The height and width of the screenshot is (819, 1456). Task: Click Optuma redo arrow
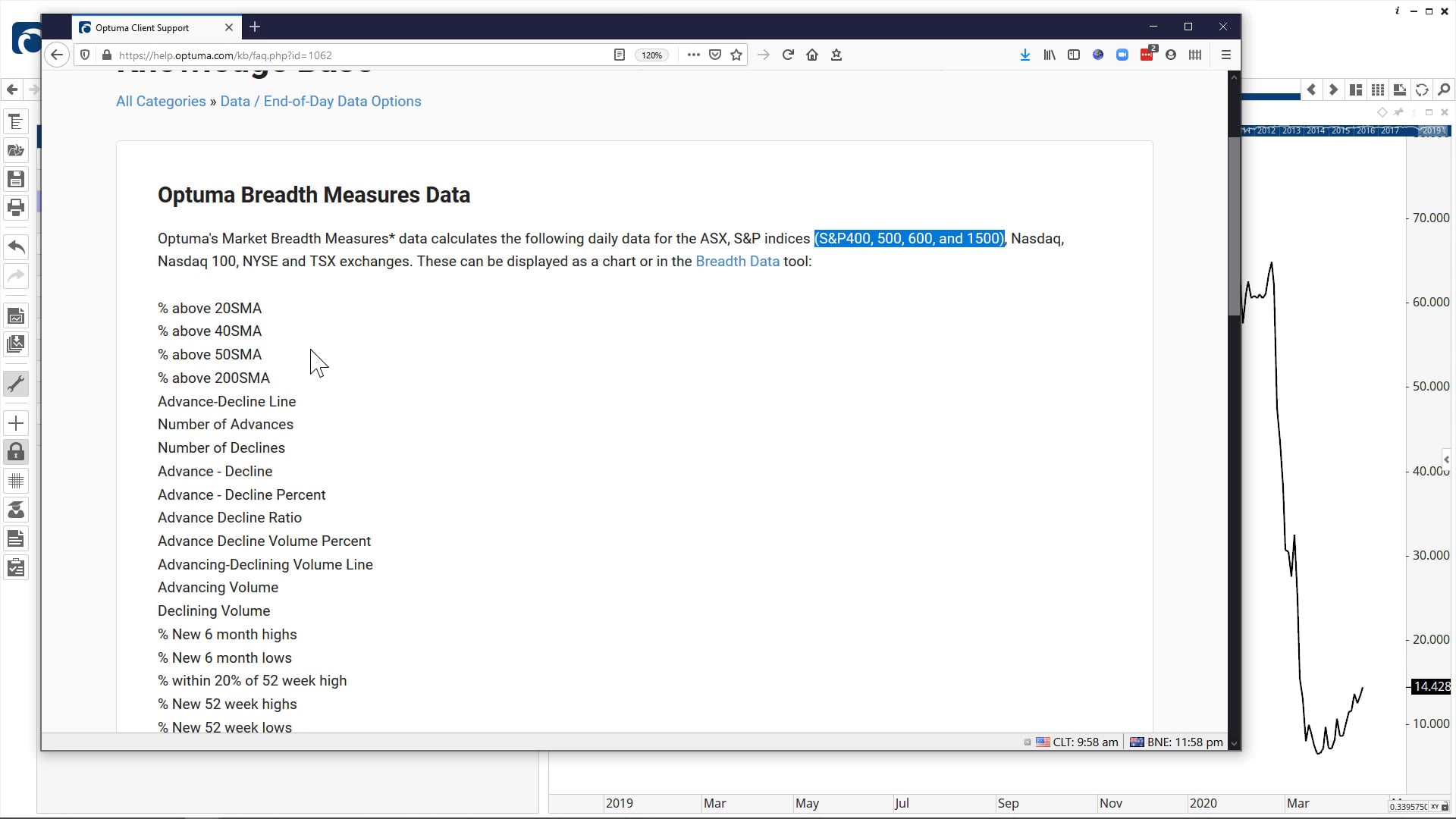[16, 276]
